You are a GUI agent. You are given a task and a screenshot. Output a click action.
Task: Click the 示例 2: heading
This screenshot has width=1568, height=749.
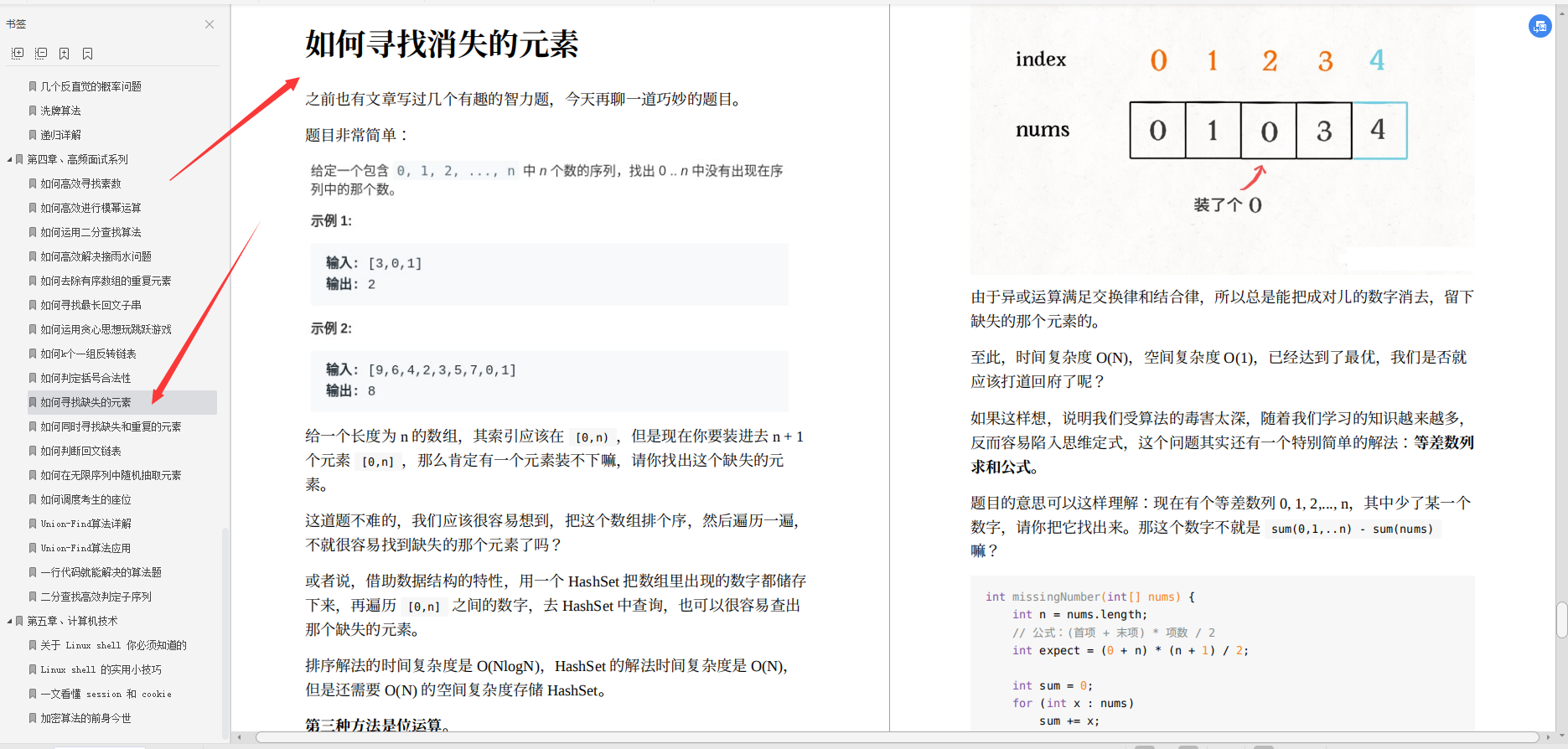pos(331,328)
